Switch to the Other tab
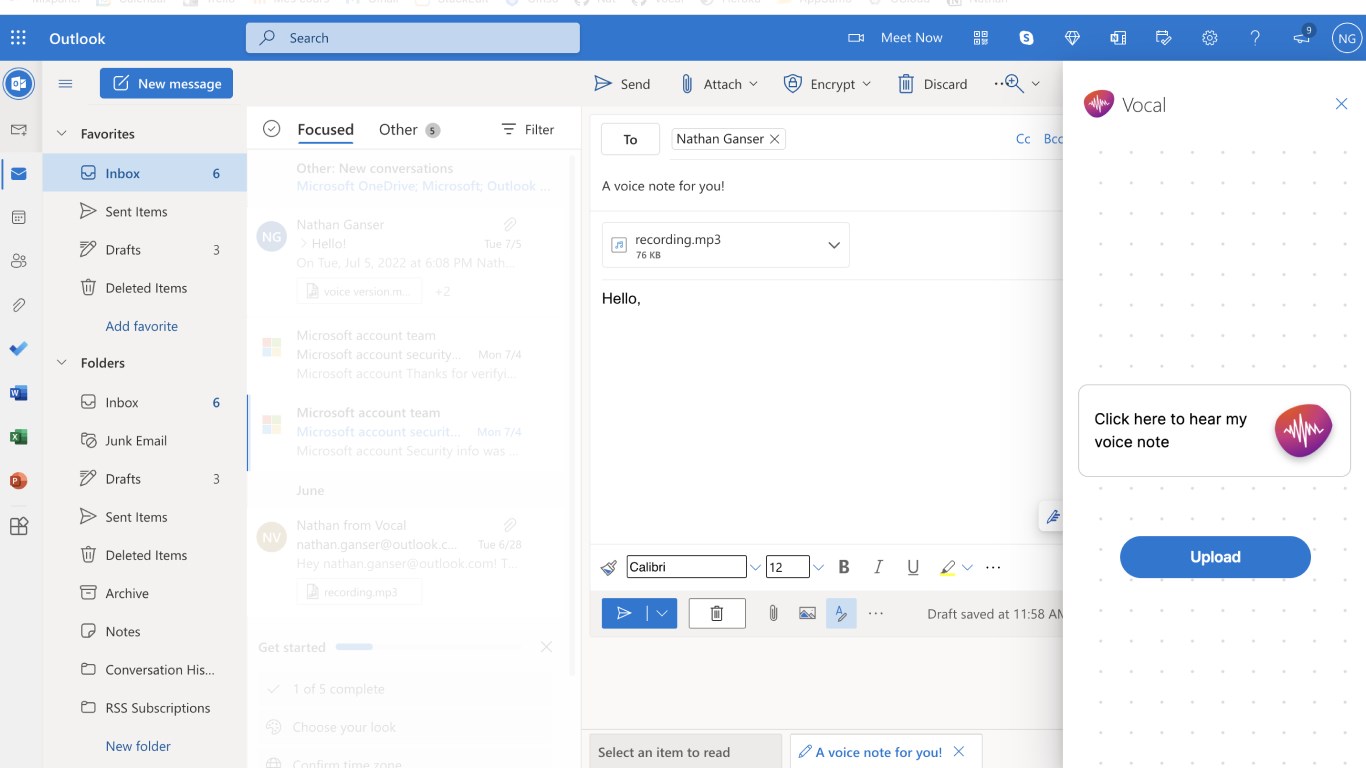 [409, 130]
